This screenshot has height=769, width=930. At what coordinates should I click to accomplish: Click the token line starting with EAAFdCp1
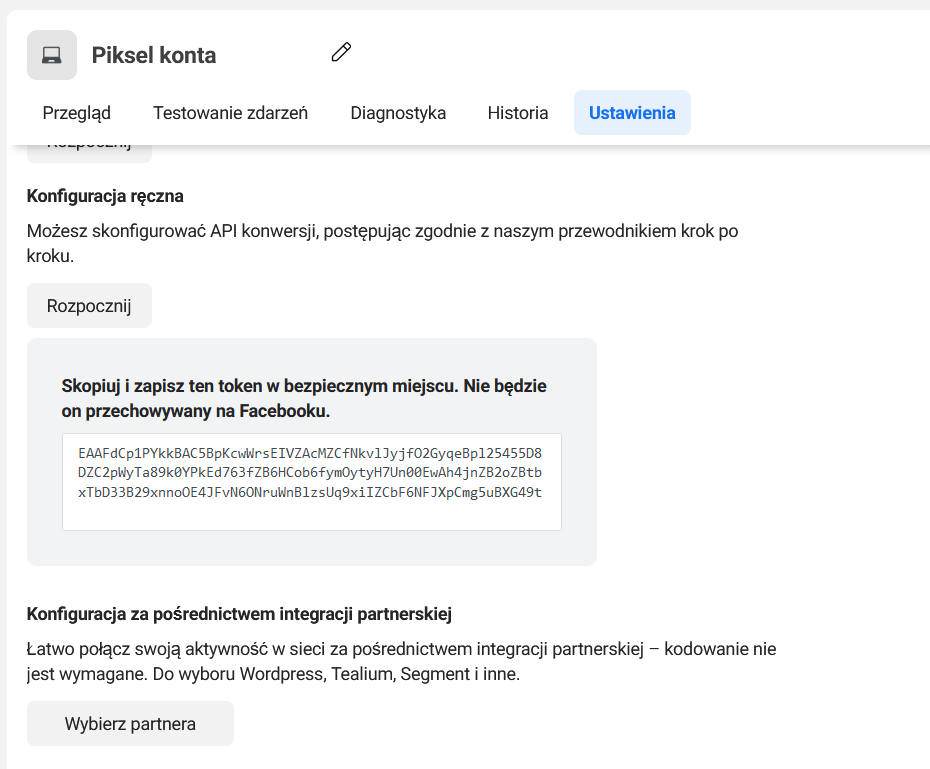pyautogui.click(x=309, y=452)
